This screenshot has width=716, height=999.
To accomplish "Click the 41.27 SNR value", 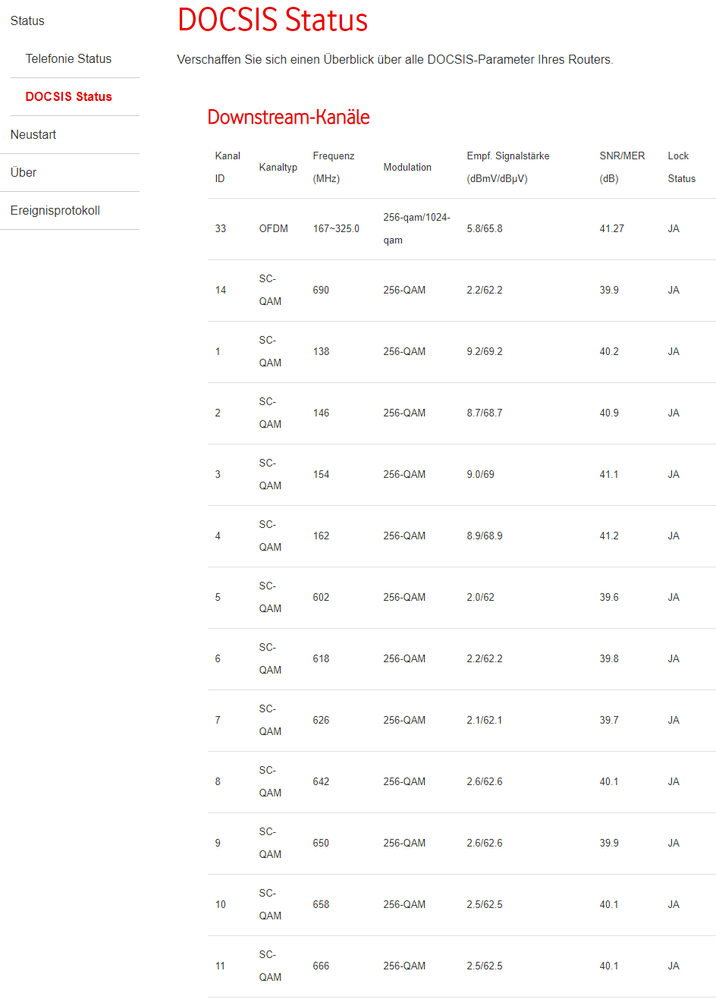I will coord(612,229).
